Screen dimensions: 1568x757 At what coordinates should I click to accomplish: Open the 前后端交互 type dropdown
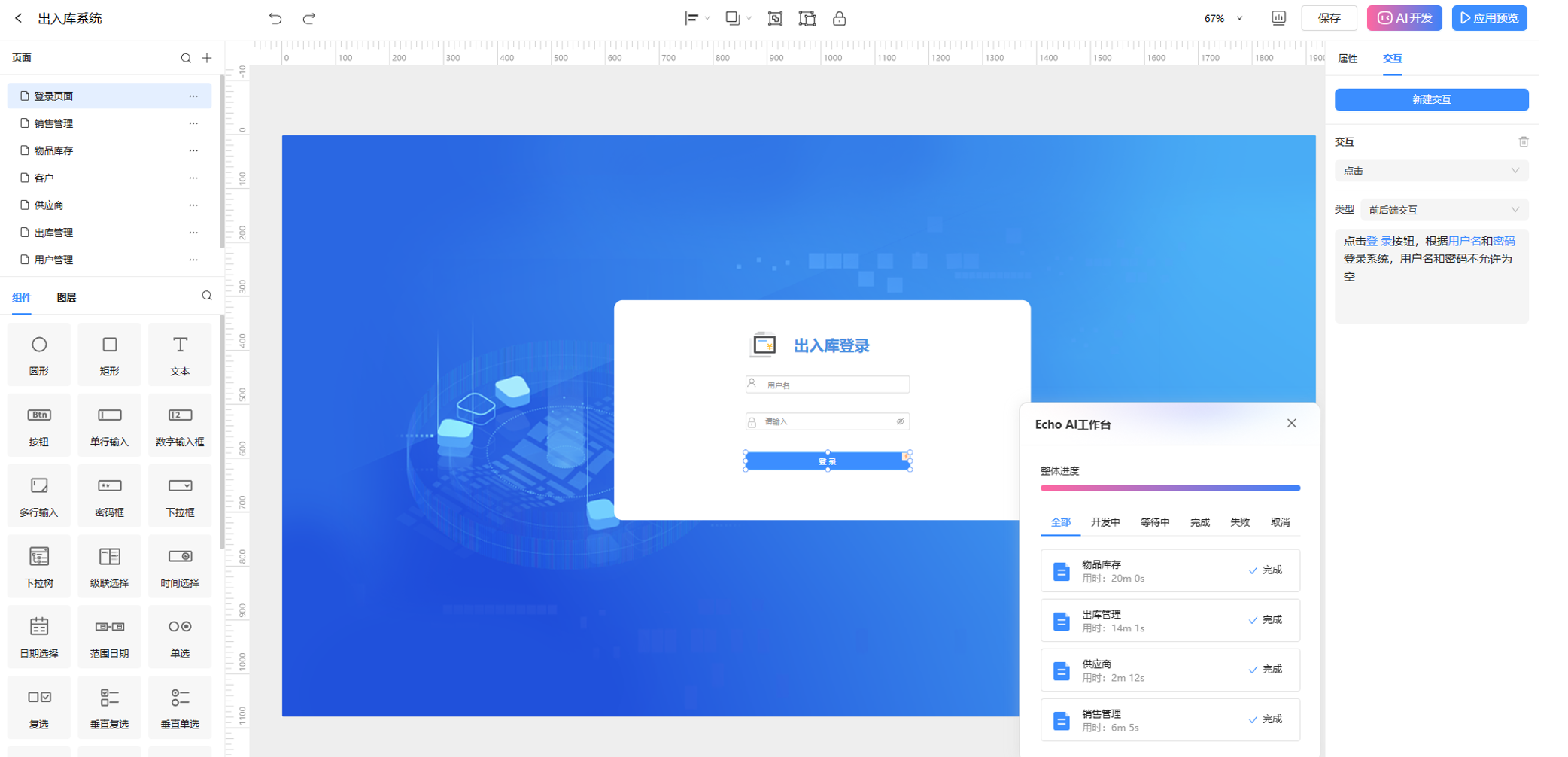[x=1443, y=210]
